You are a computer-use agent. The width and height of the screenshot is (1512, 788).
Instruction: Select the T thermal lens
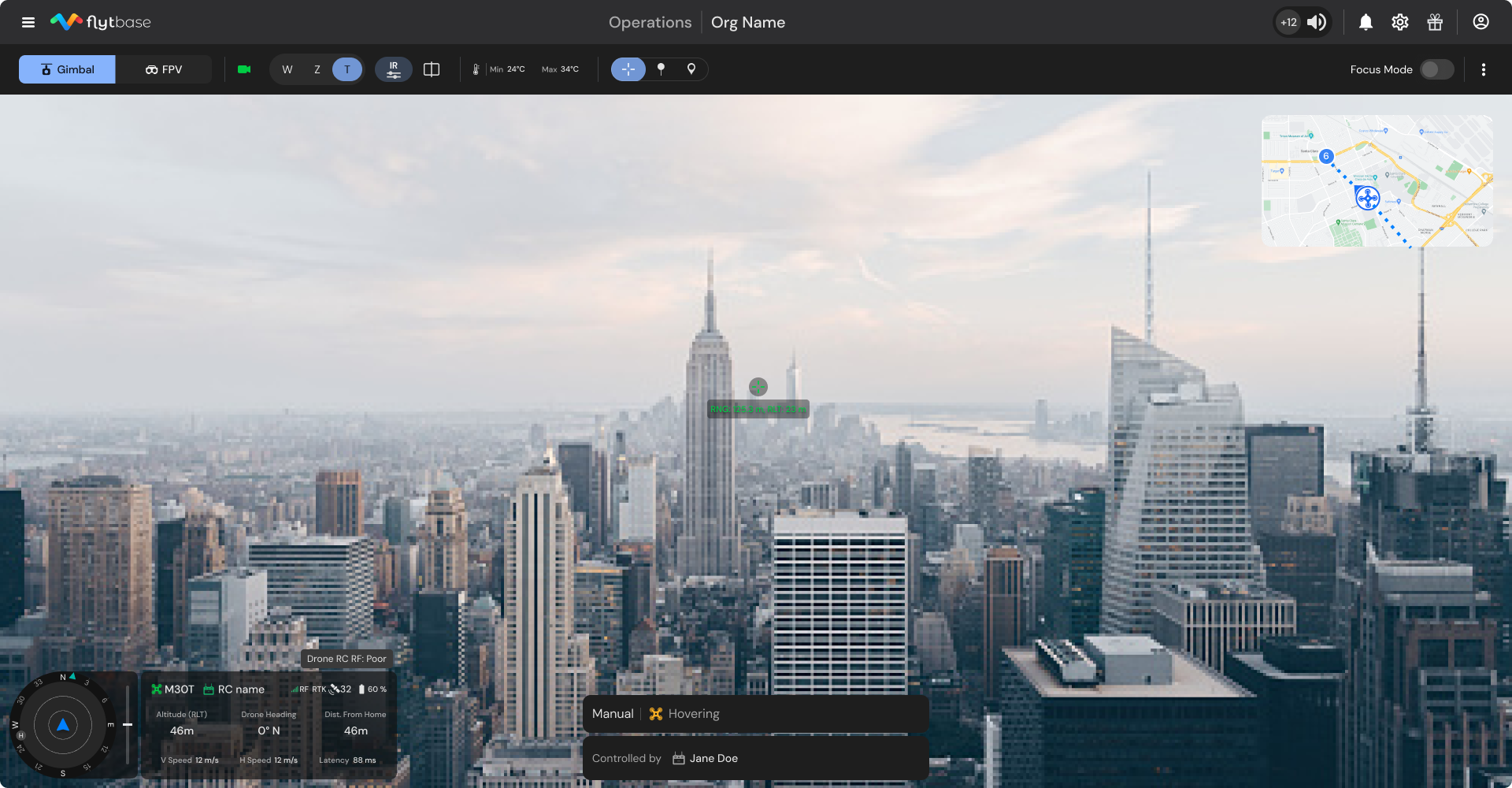coord(347,69)
